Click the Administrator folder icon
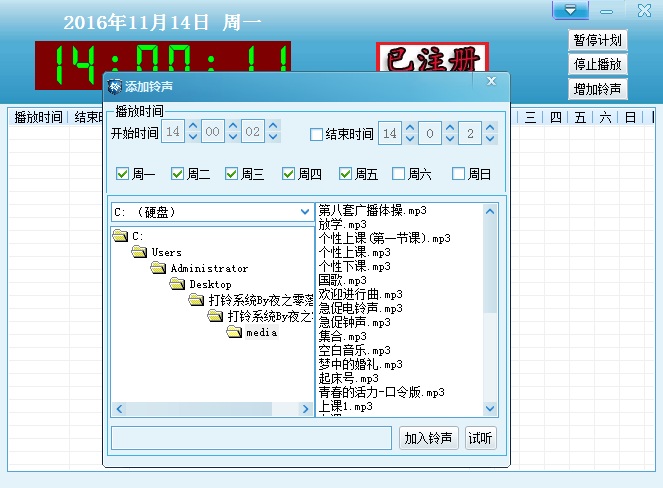 pos(158,269)
